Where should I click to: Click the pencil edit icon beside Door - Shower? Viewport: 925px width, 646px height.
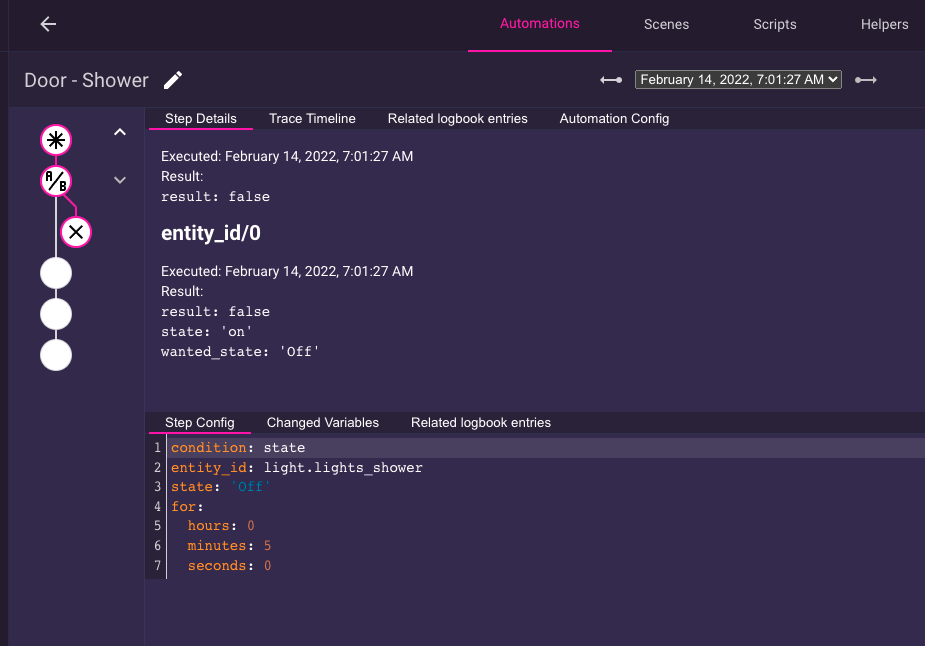pos(173,81)
